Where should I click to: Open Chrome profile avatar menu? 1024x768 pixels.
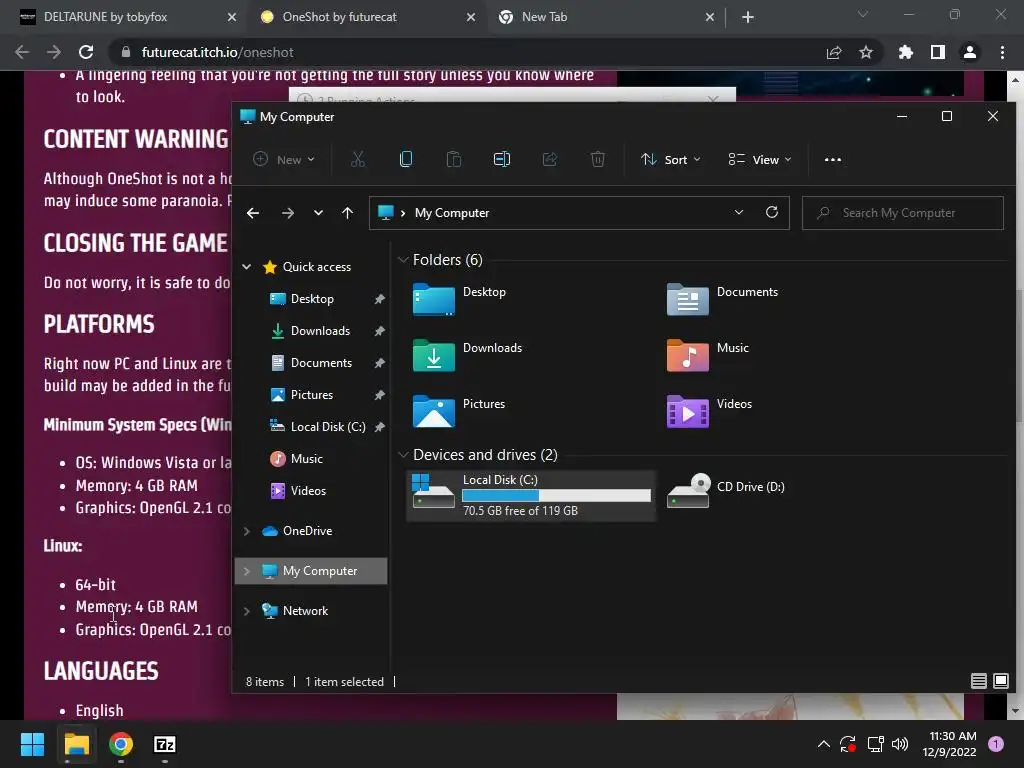(970, 52)
